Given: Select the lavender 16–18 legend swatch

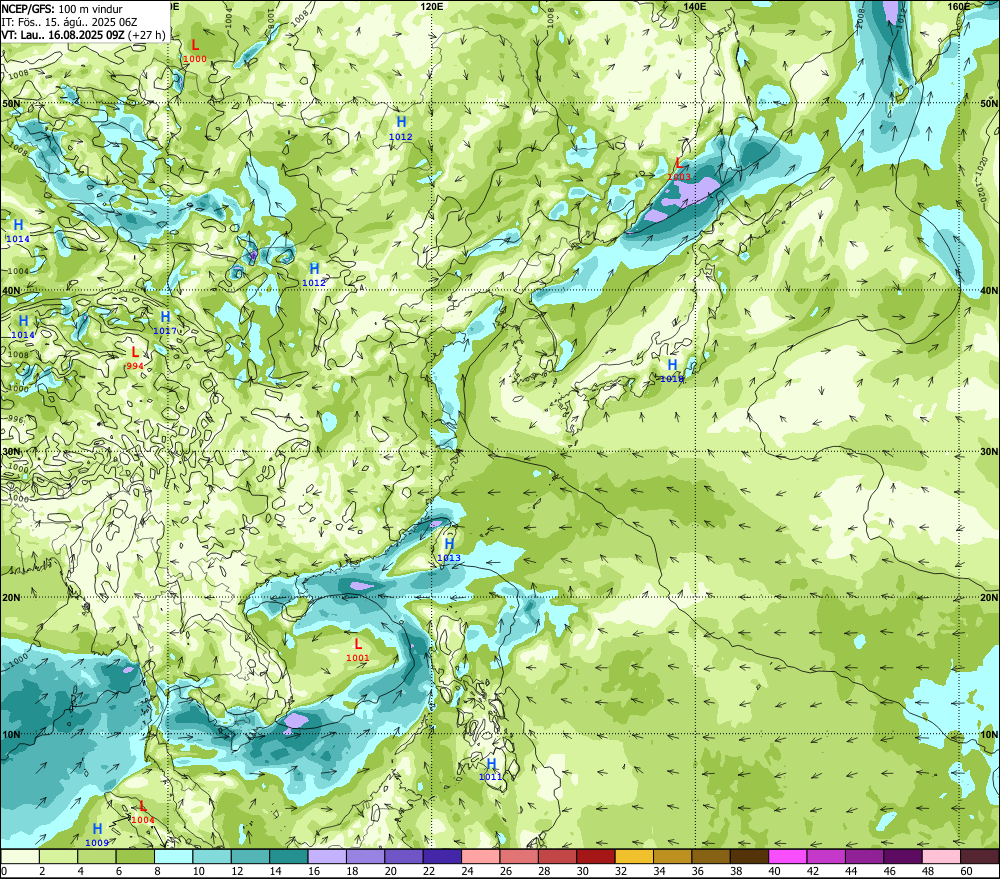Looking at the screenshot, I should 327,857.
